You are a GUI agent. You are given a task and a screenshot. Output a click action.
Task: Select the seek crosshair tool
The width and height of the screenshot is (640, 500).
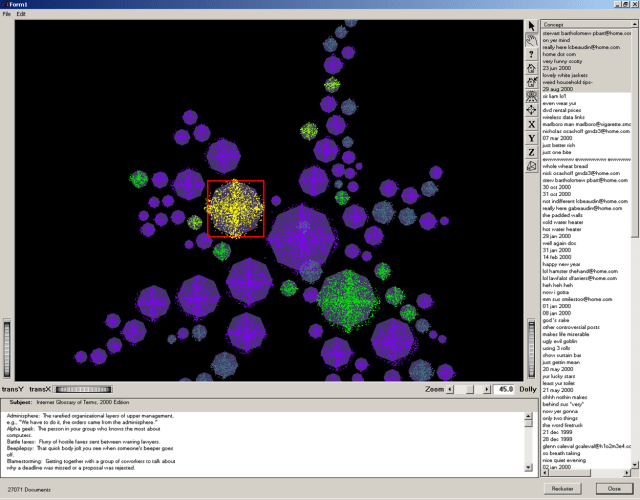pos(532,110)
